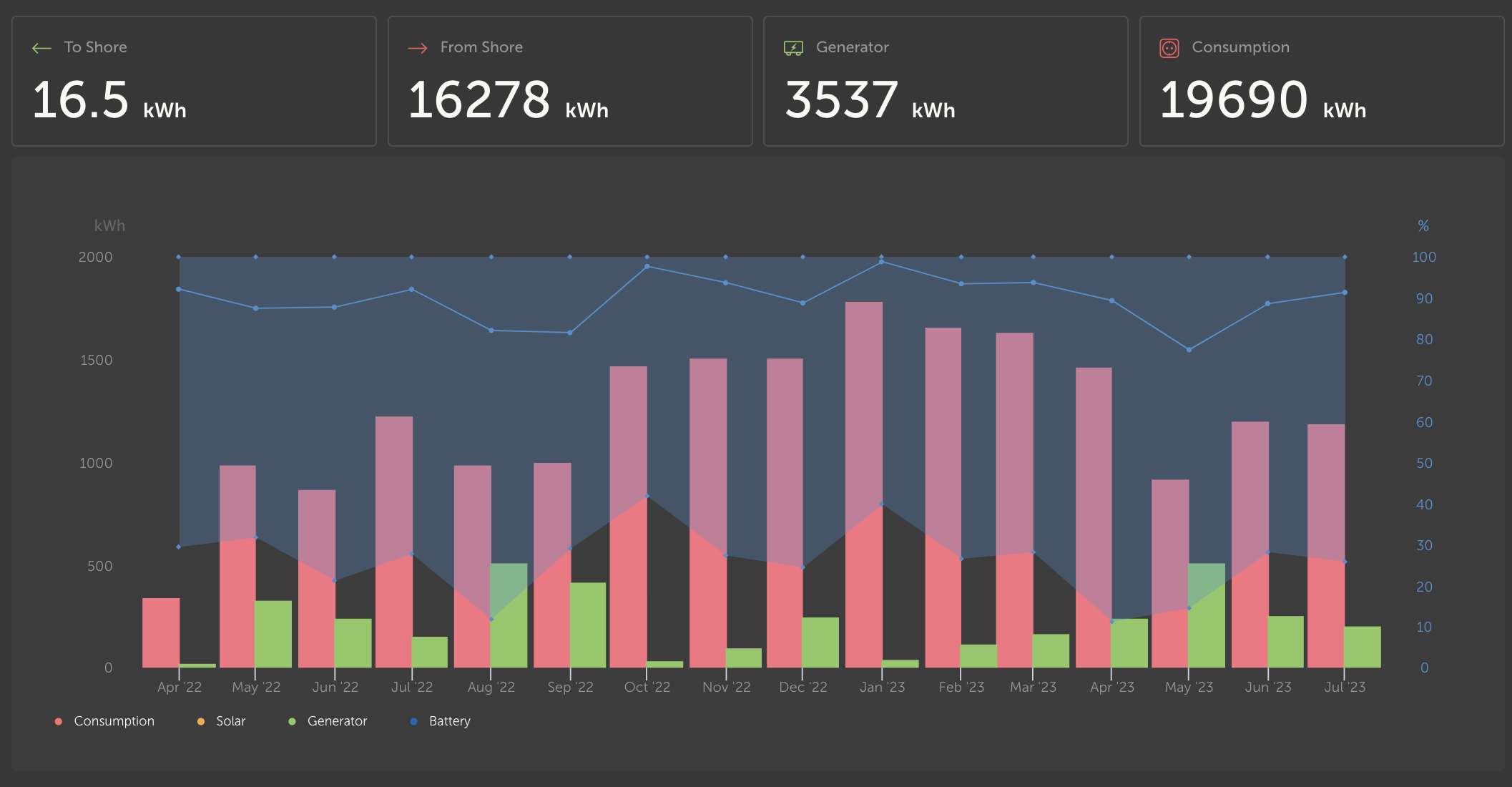This screenshot has height=787, width=1512.
Task: Click the From Shore red arrow icon
Action: (x=418, y=48)
